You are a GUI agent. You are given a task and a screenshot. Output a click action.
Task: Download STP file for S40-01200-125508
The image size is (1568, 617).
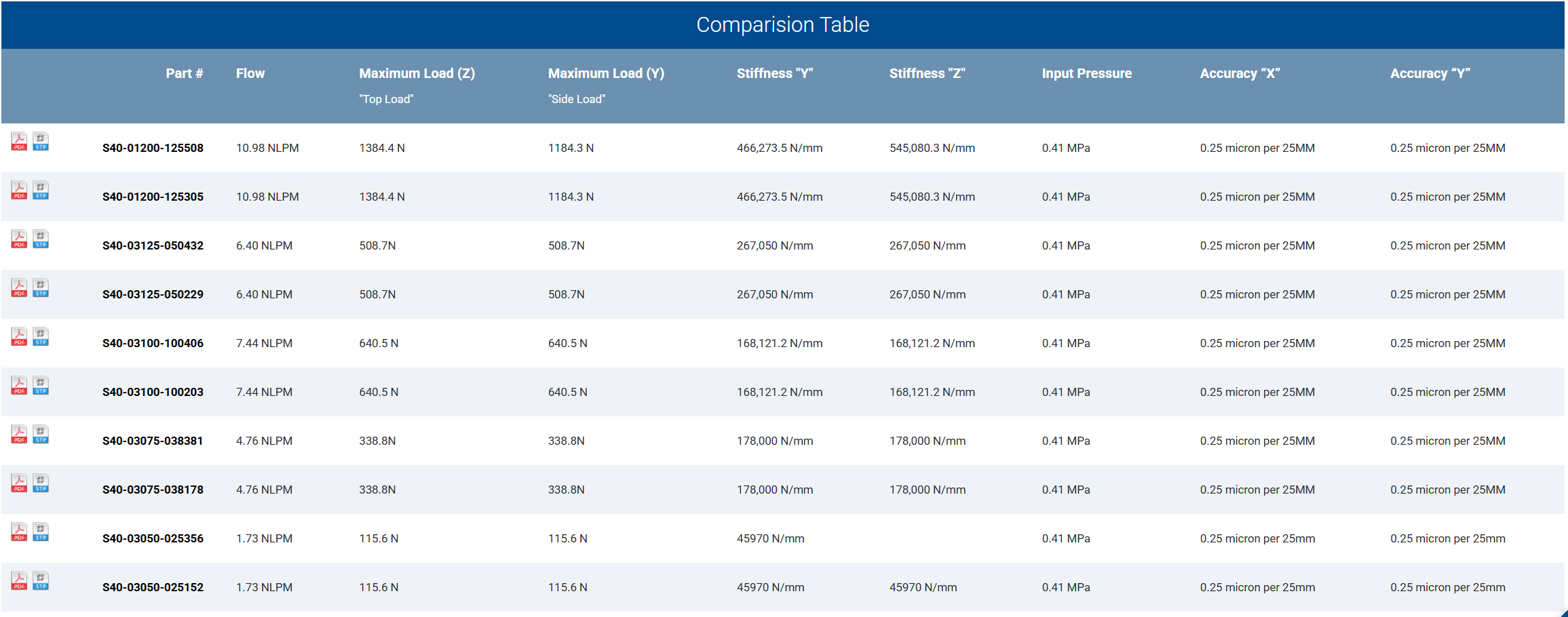coord(41,142)
